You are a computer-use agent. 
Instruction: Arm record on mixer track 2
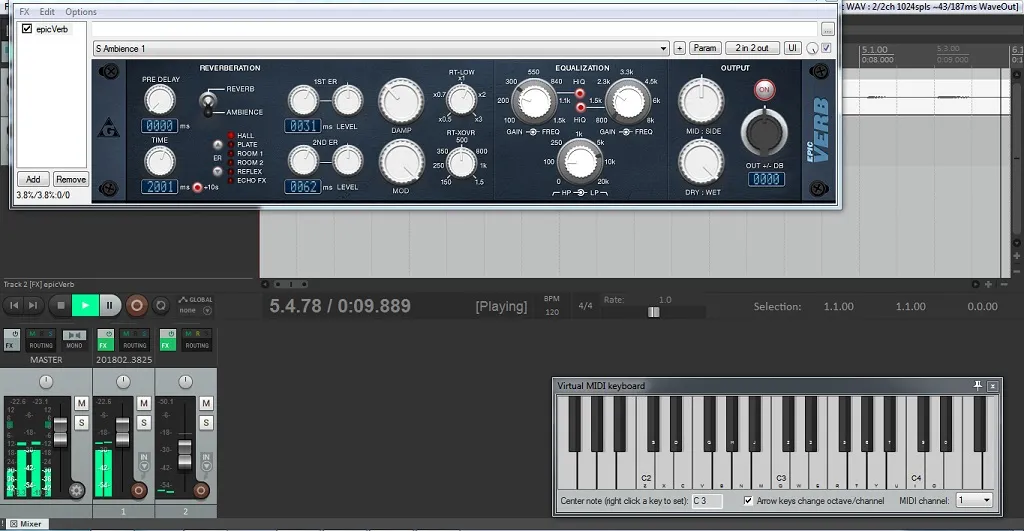point(200,490)
